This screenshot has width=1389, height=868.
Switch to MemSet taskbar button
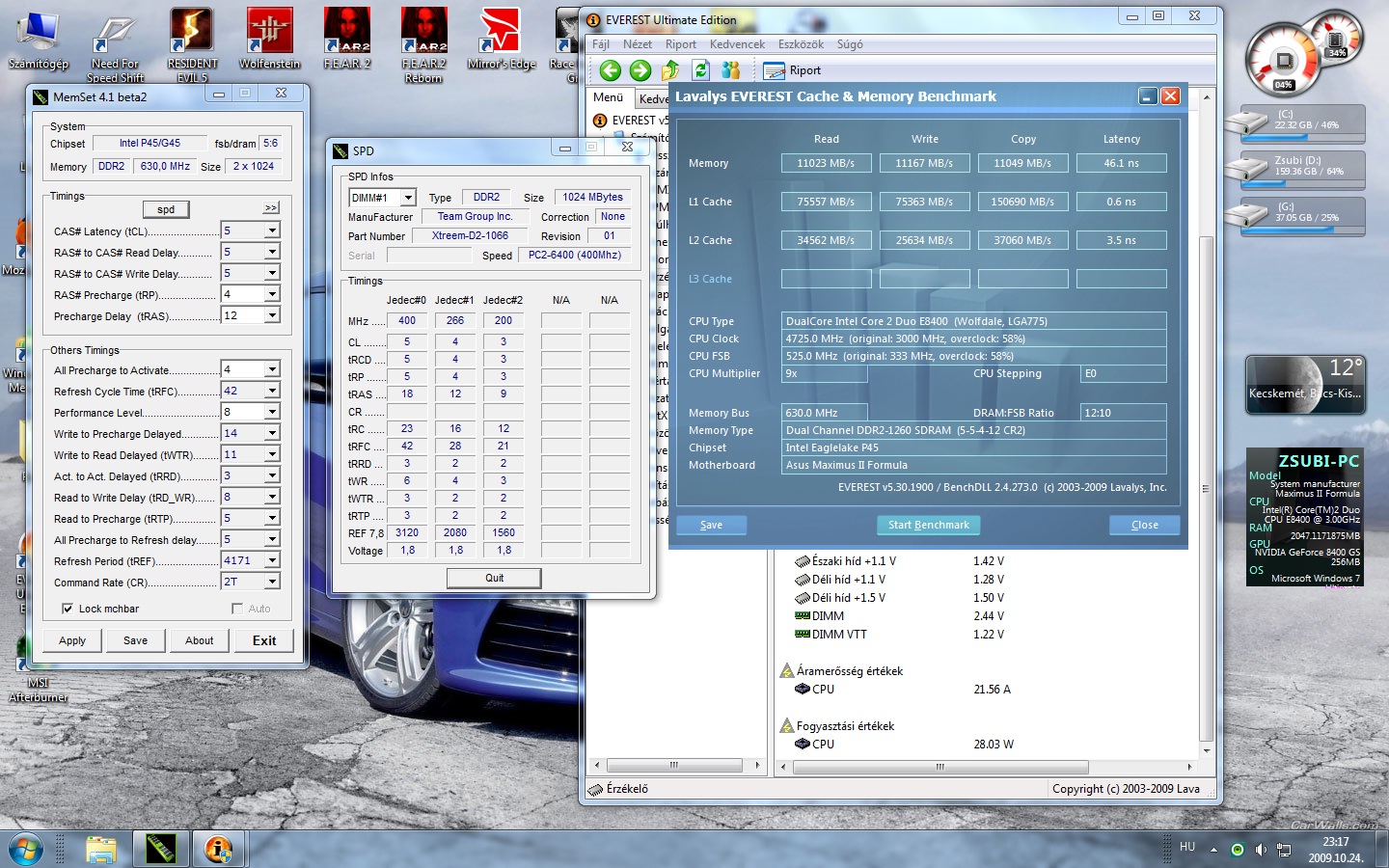[161, 850]
